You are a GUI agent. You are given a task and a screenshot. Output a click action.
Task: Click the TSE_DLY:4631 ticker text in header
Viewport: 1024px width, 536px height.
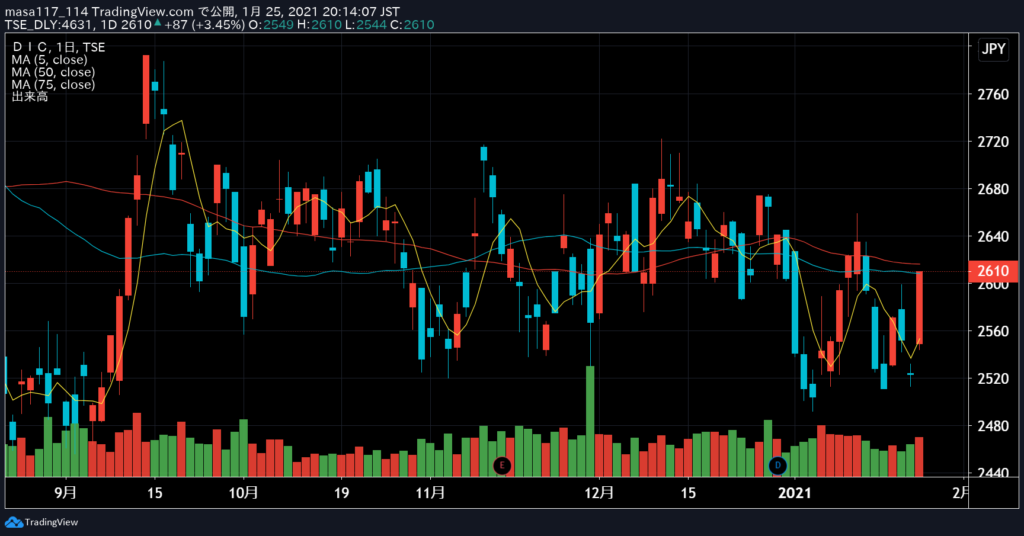point(50,25)
